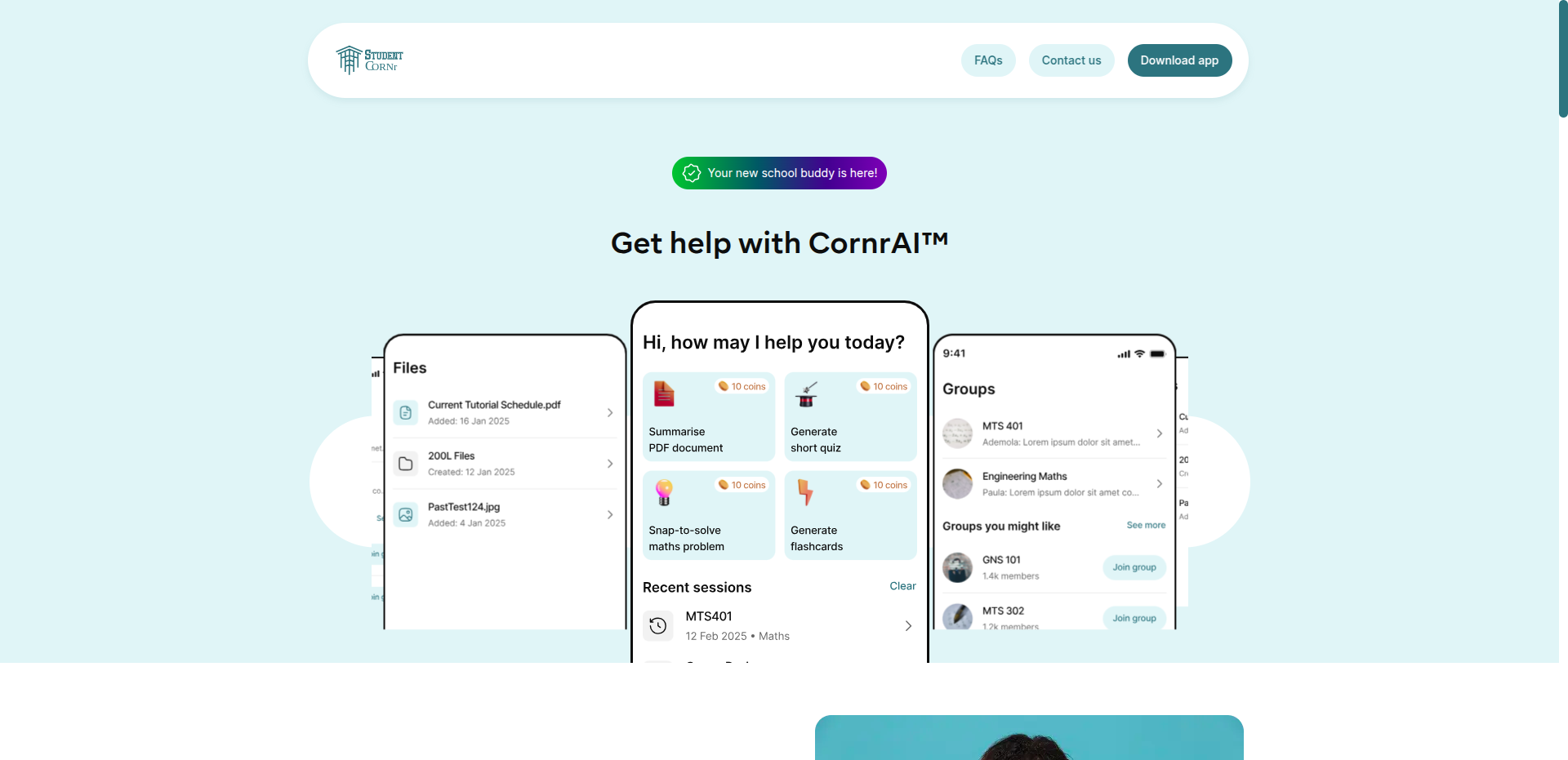This screenshot has height=760, width=1568.
Task: Click 'Hi, how may I help you today?' text
Action: (773, 342)
